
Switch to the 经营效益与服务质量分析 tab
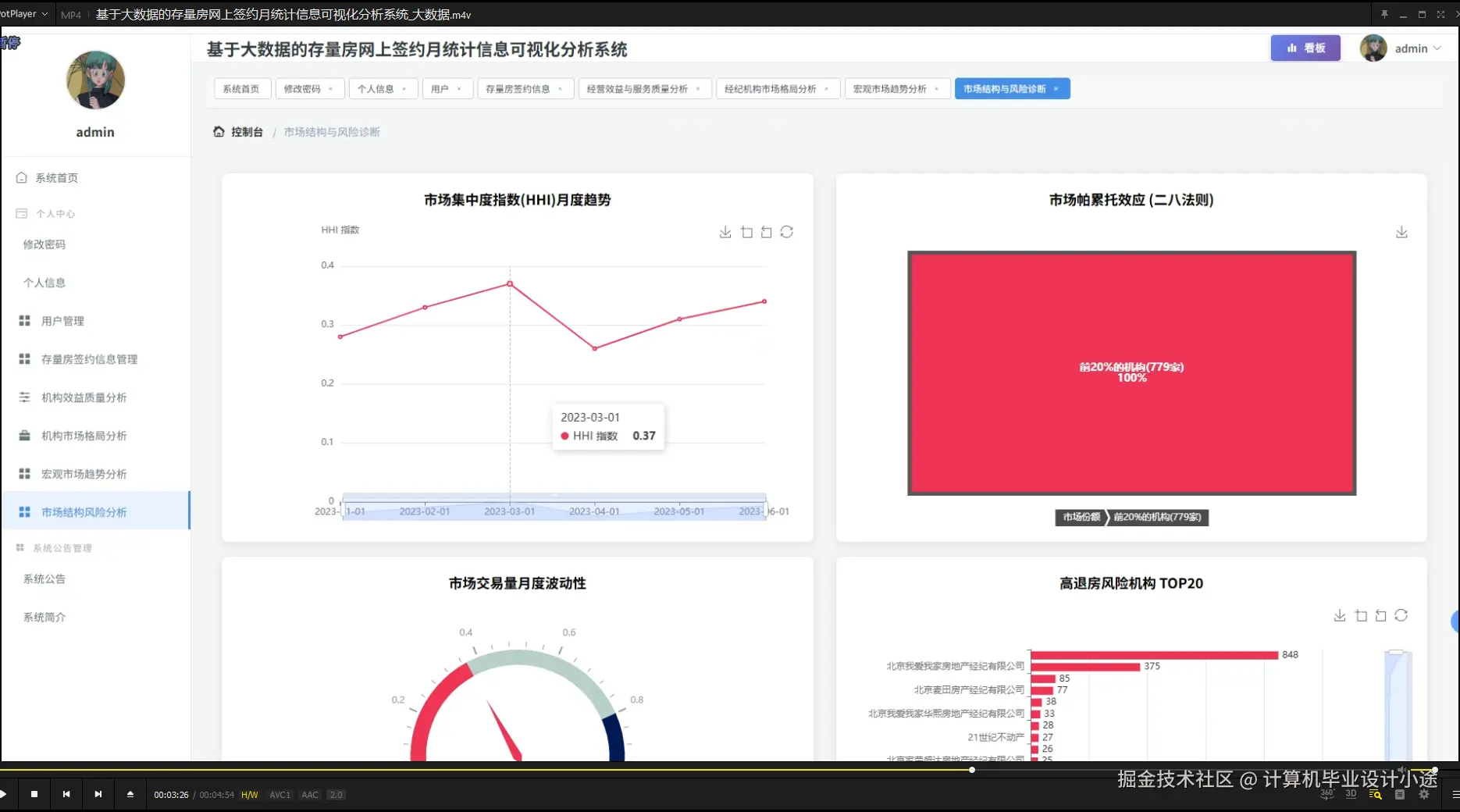[x=637, y=89]
